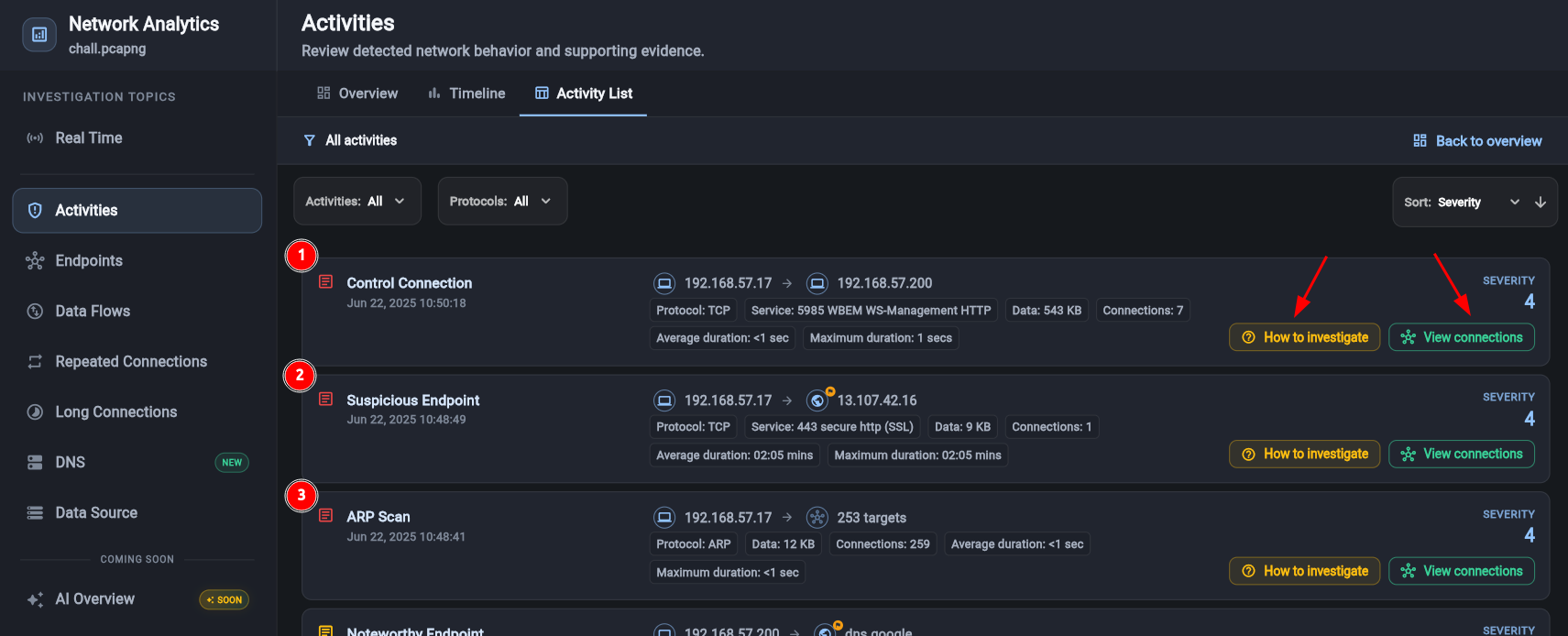This screenshot has width=1568, height=636.
Task: Click the 'Service: 5985 WBEM WS-Management HTTP' tag
Action: pyautogui.click(x=871, y=311)
